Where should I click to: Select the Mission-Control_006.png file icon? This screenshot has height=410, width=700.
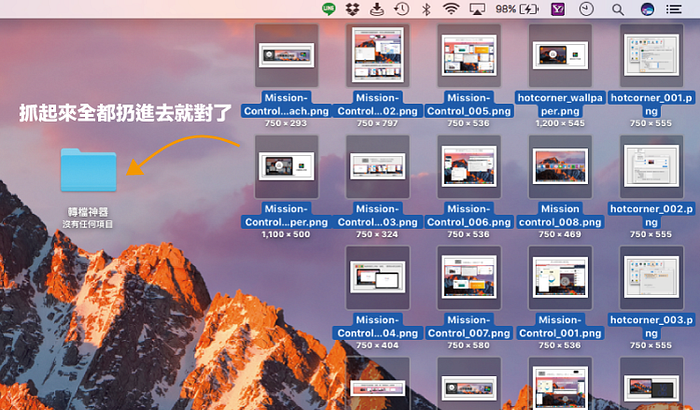point(469,167)
